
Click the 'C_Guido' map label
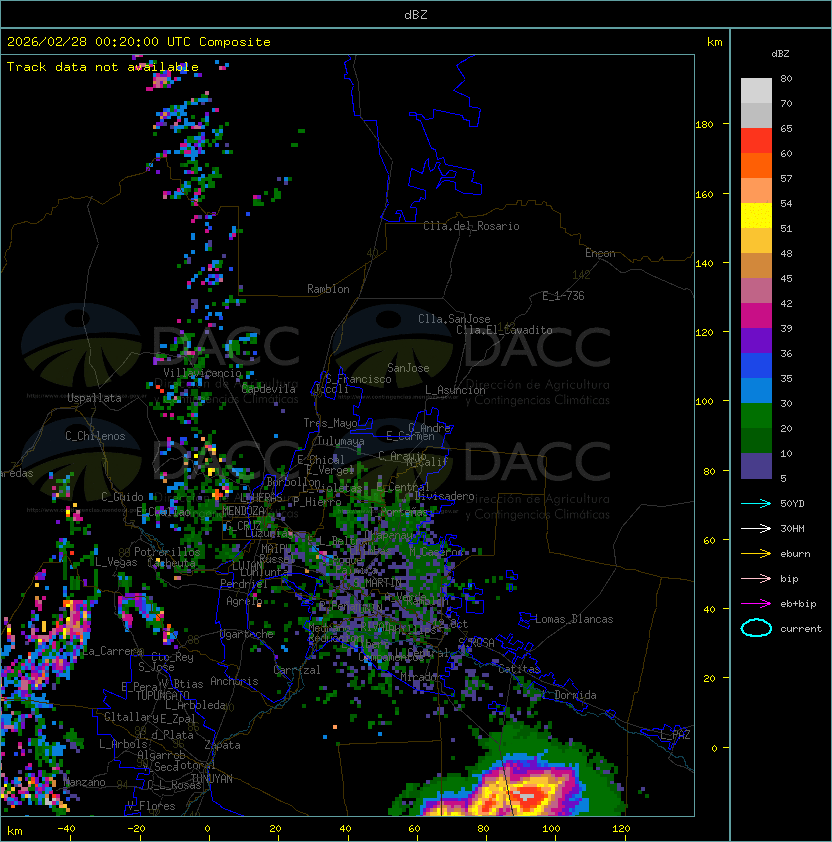[x=122, y=497]
